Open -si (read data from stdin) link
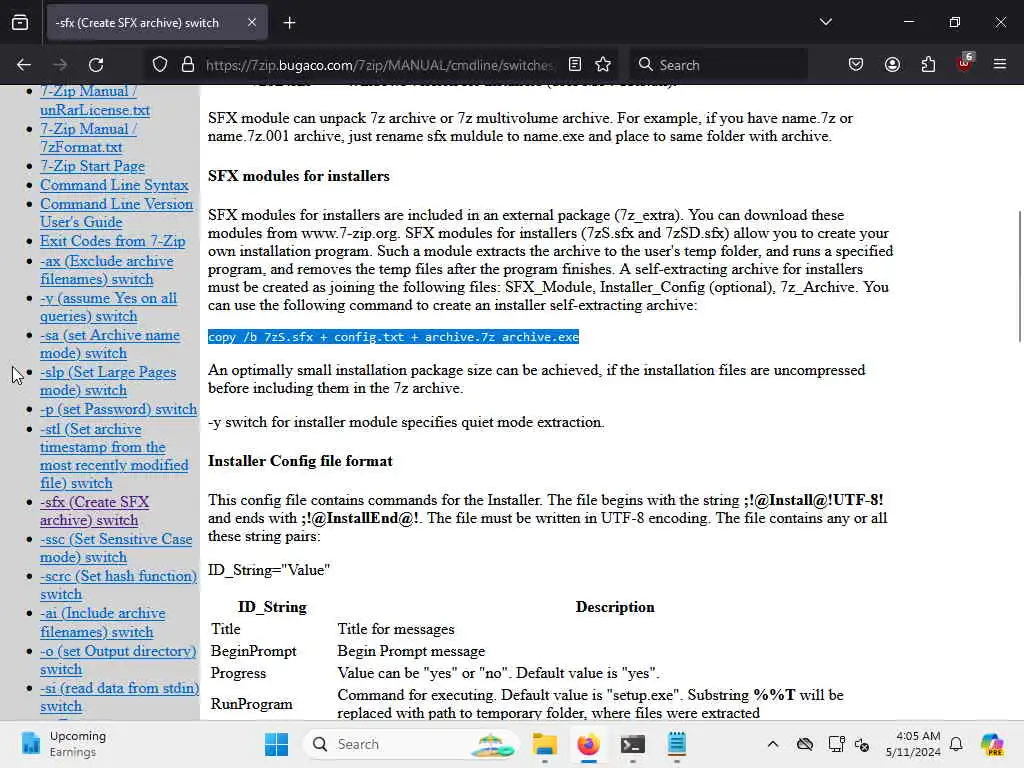Viewport: 1024px width, 768px height. [120, 697]
